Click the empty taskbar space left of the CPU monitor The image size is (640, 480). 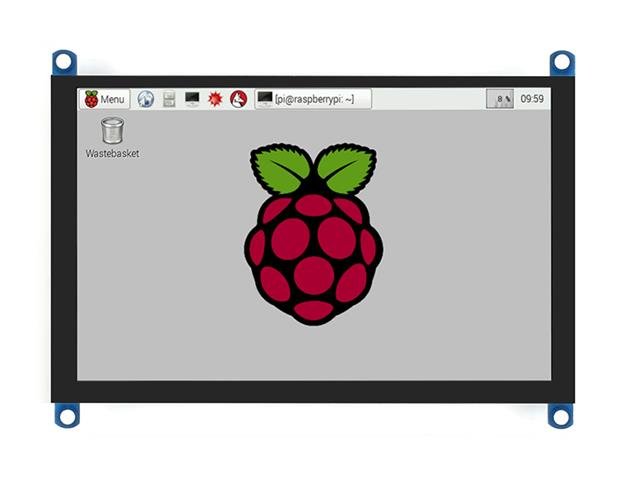[430, 99]
